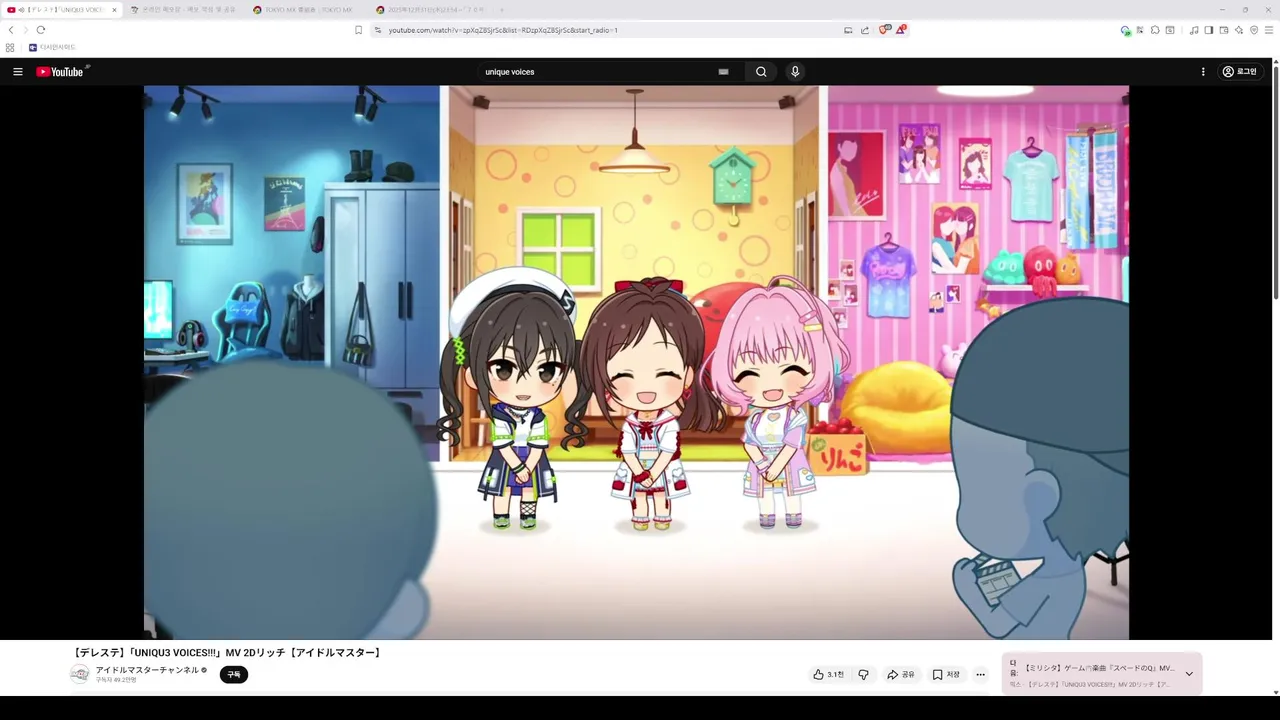This screenshot has height=720, width=1280.
Task: Open the Brave wallet icon
Action: (x=1224, y=30)
